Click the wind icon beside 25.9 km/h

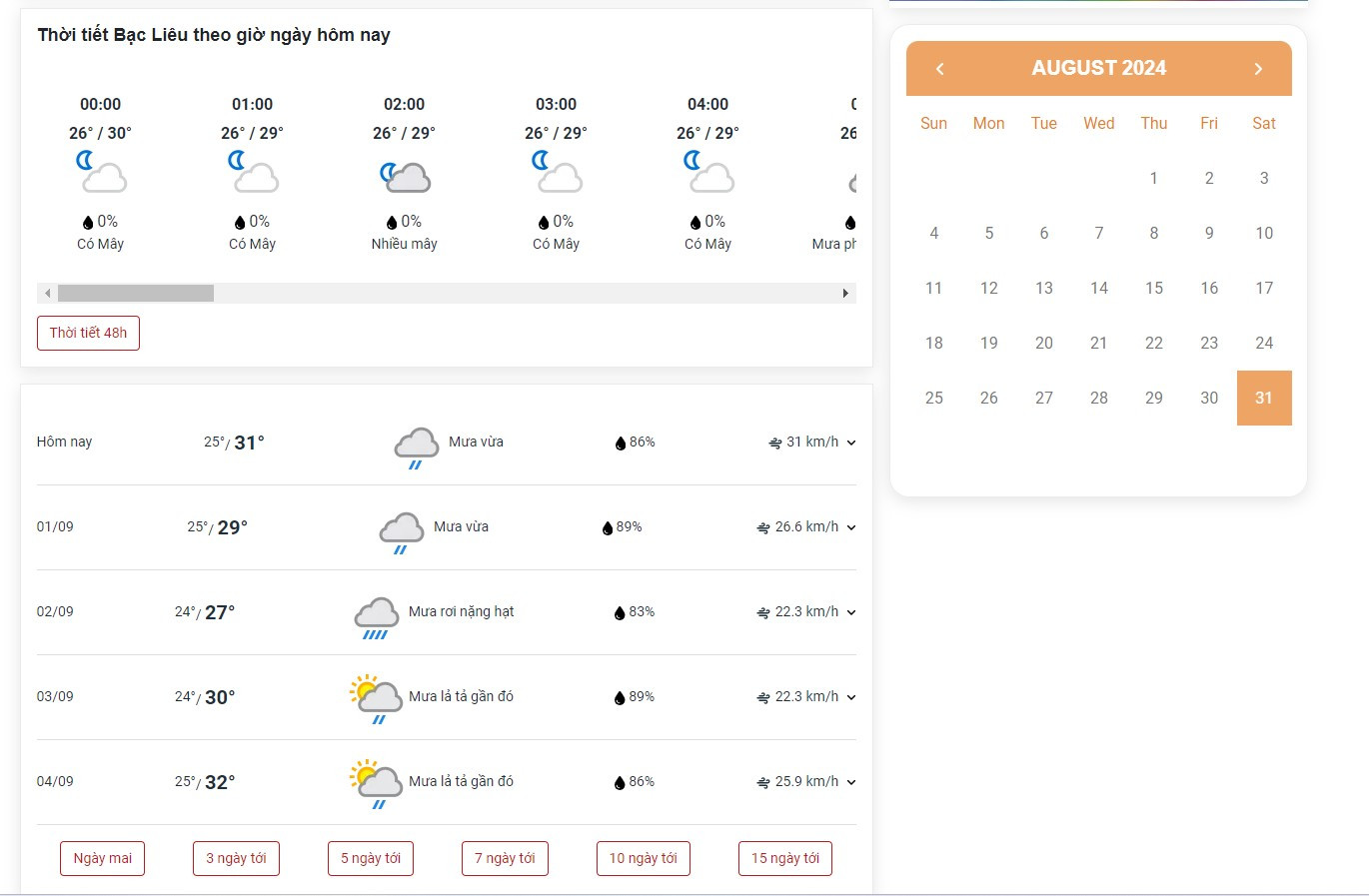pos(763,782)
